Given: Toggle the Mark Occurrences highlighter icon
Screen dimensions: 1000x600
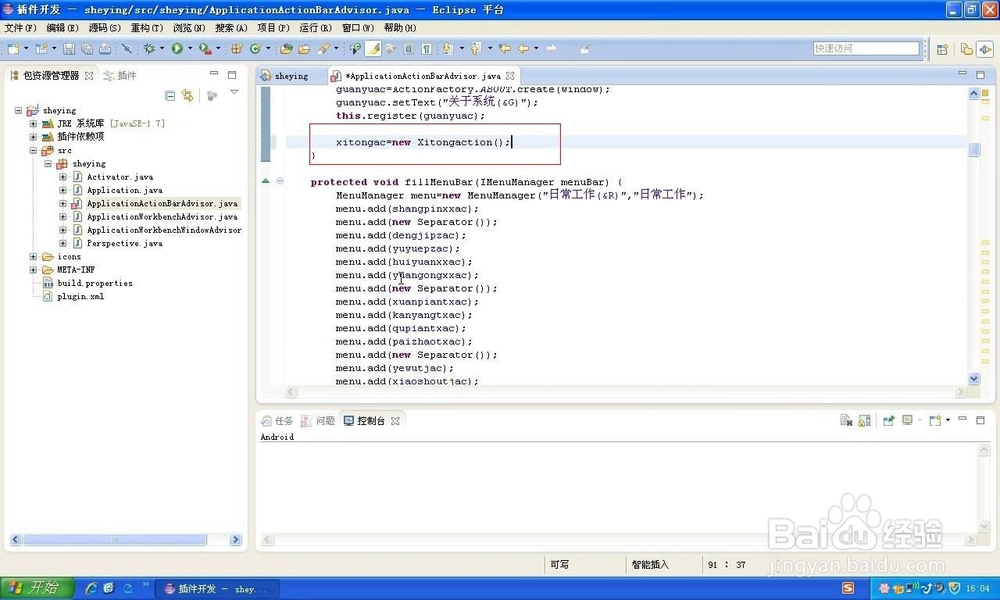Looking at the screenshot, I should coord(373,48).
